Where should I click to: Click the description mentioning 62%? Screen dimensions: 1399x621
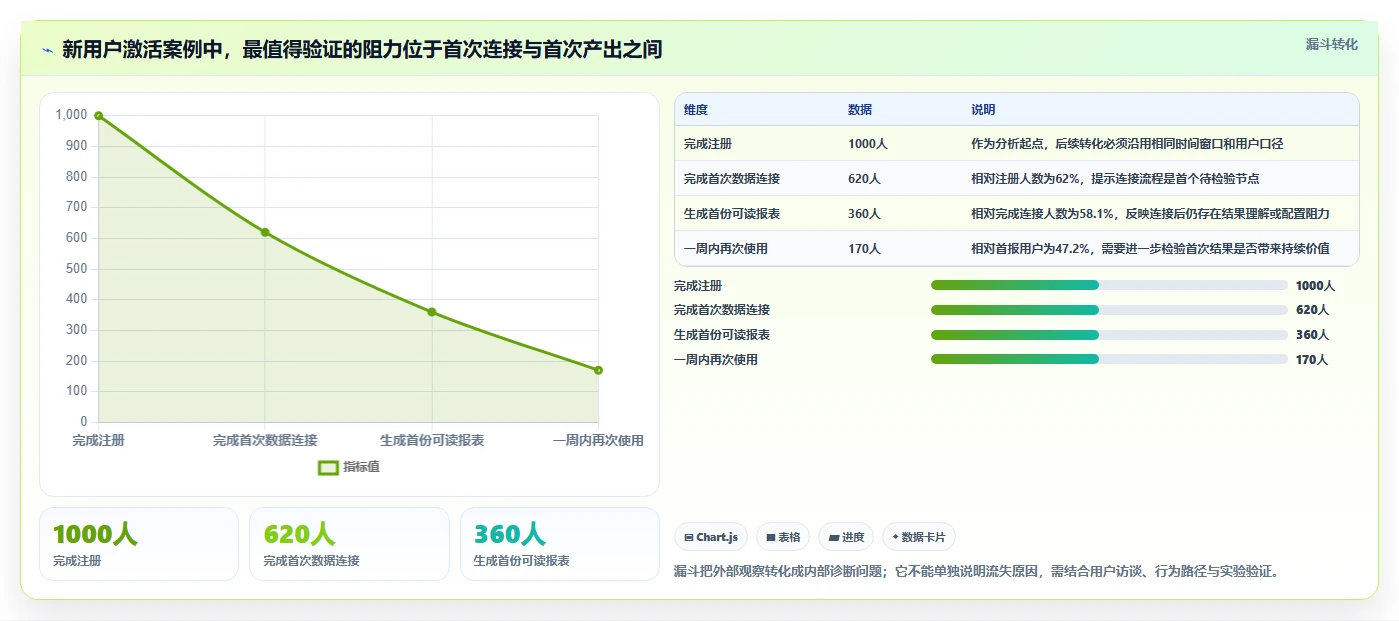1115,179
